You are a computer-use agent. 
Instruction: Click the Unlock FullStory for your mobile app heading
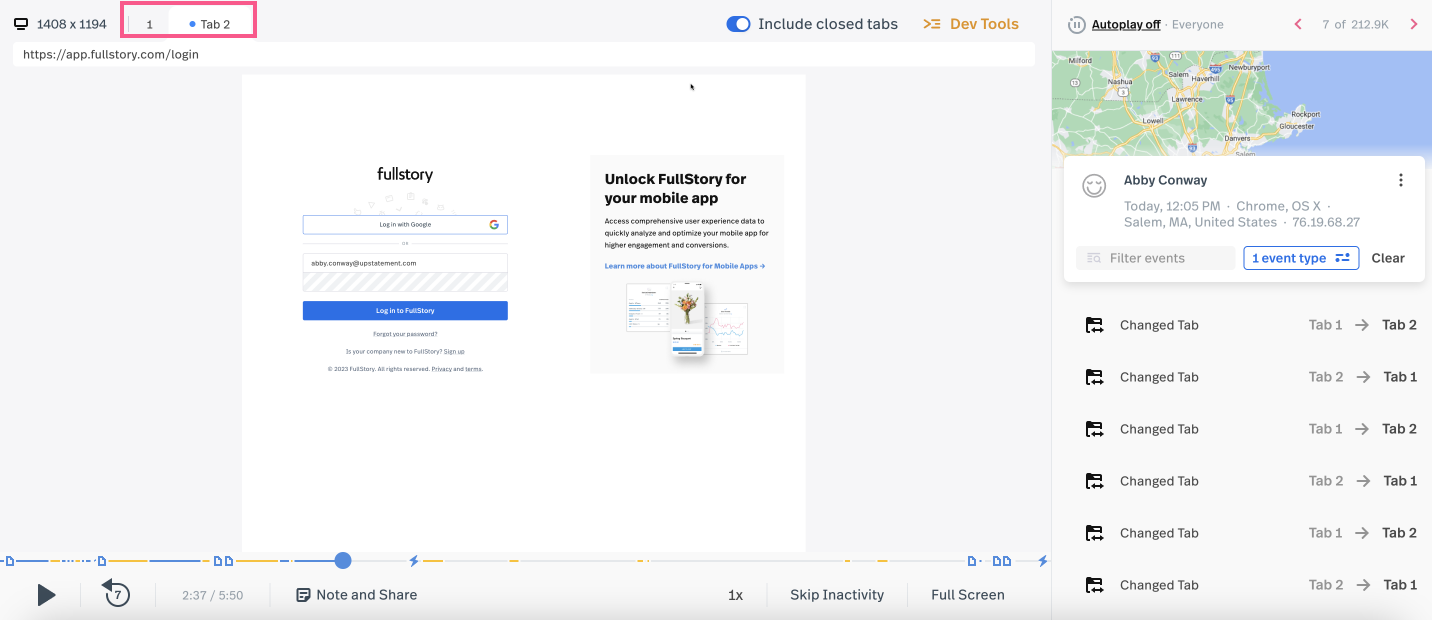coord(676,189)
